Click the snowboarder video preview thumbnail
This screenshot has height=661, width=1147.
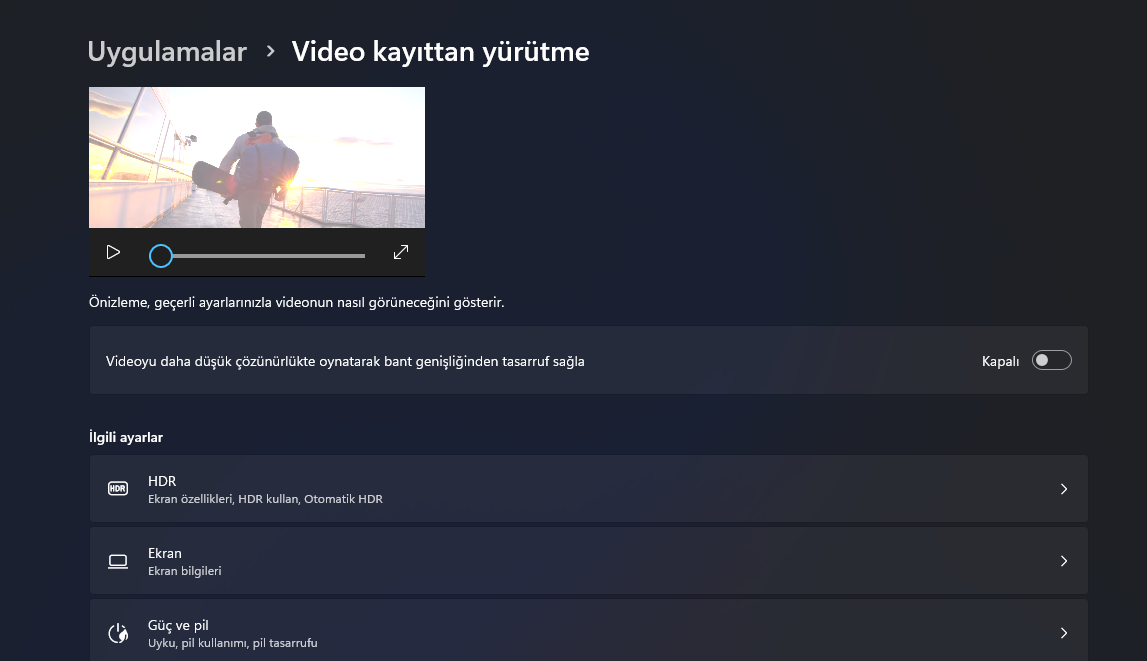[x=257, y=157]
